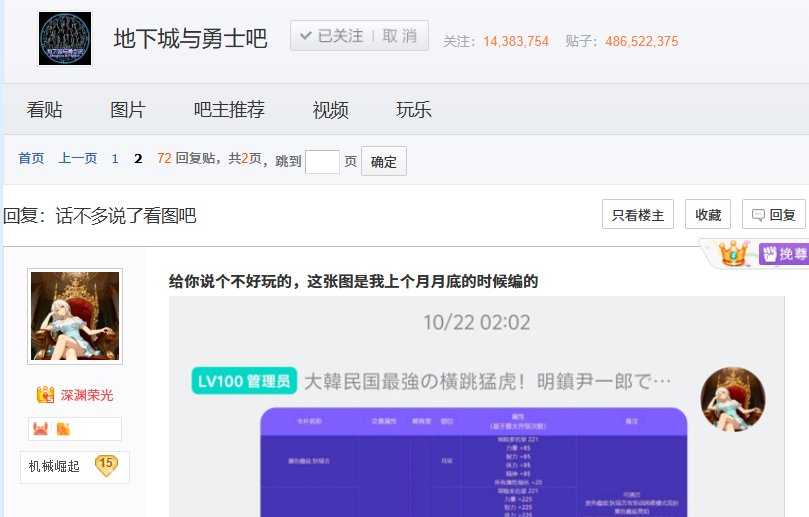809x517 pixels.
Task: Open the posted chat screenshot image
Action: [477, 407]
